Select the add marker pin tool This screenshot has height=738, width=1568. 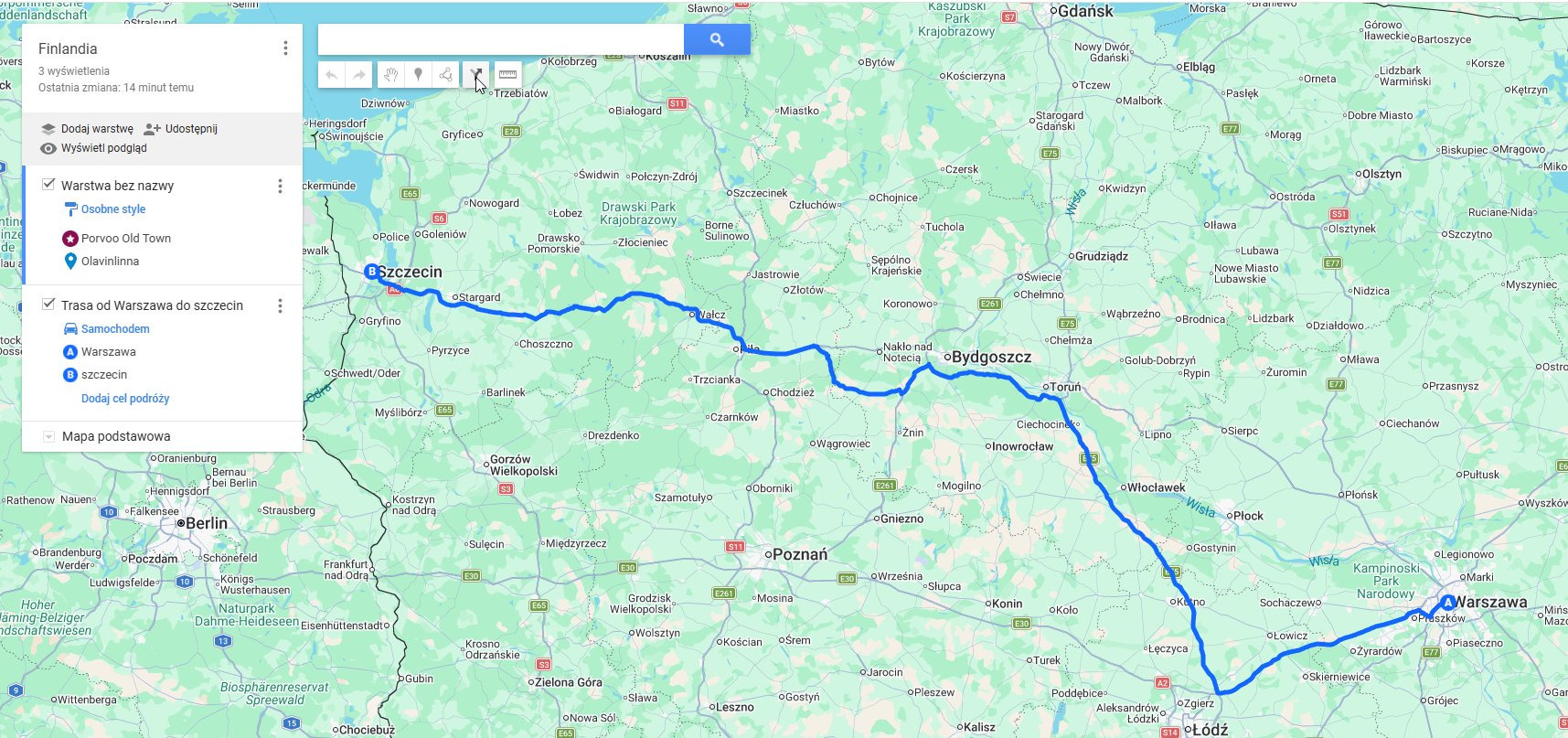[x=418, y=75]
